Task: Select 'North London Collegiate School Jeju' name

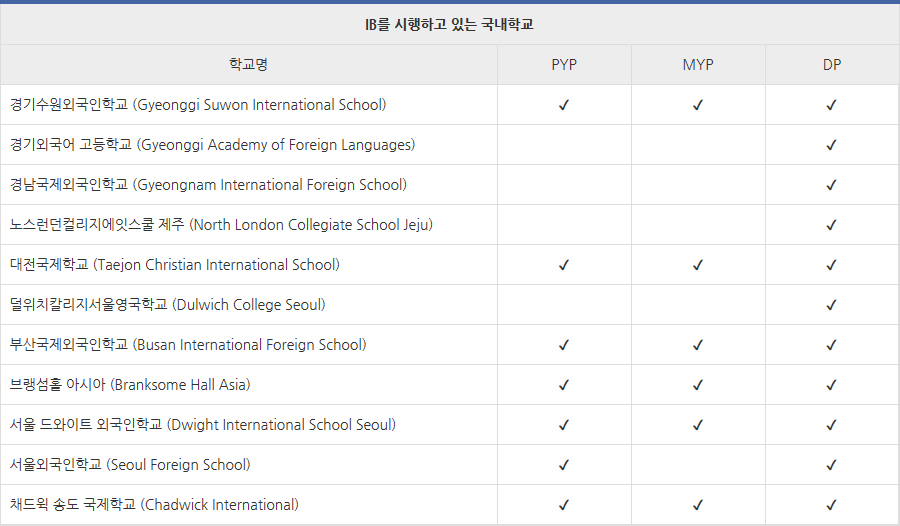Action: pos(222,225)
